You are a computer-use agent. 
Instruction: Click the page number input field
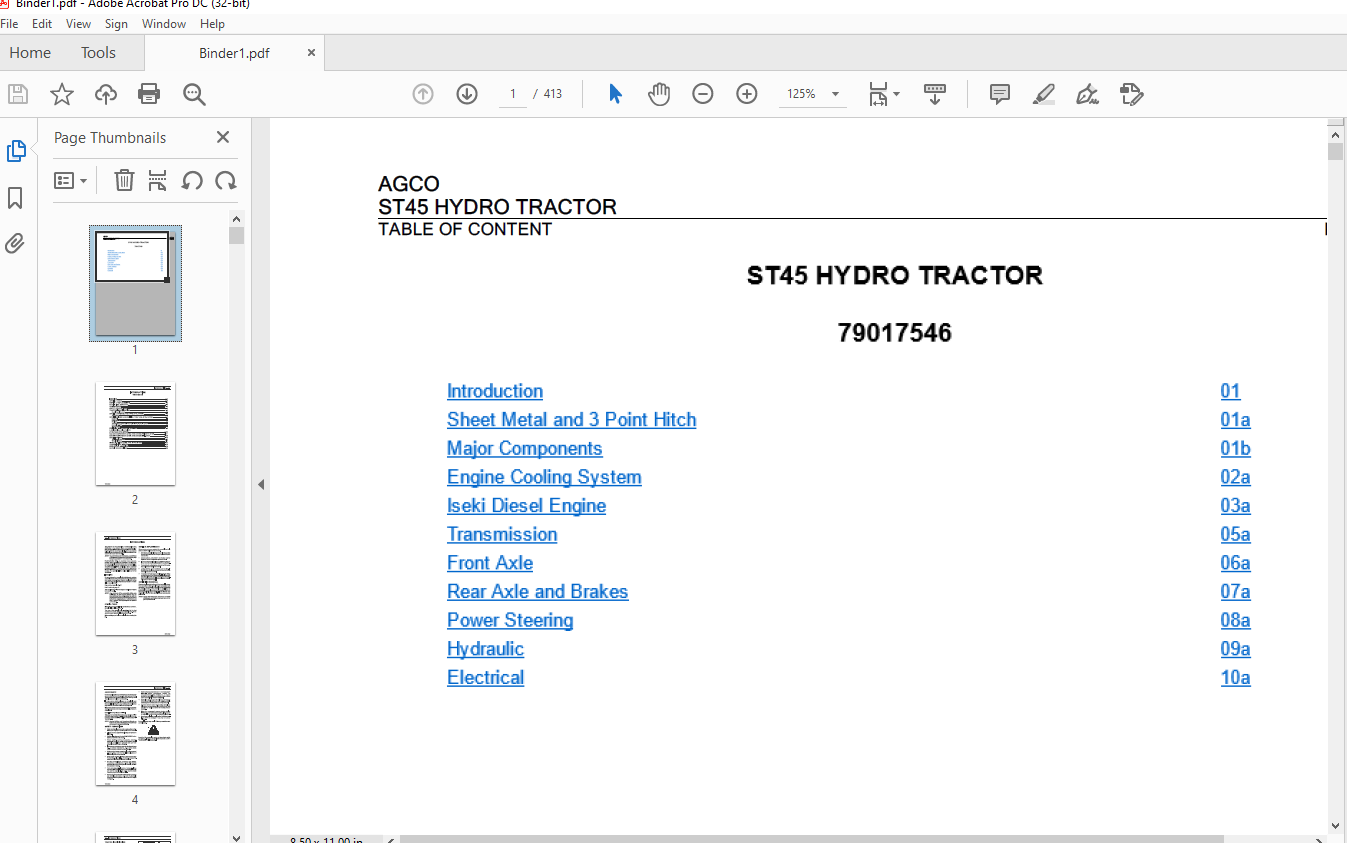[513, 94]
